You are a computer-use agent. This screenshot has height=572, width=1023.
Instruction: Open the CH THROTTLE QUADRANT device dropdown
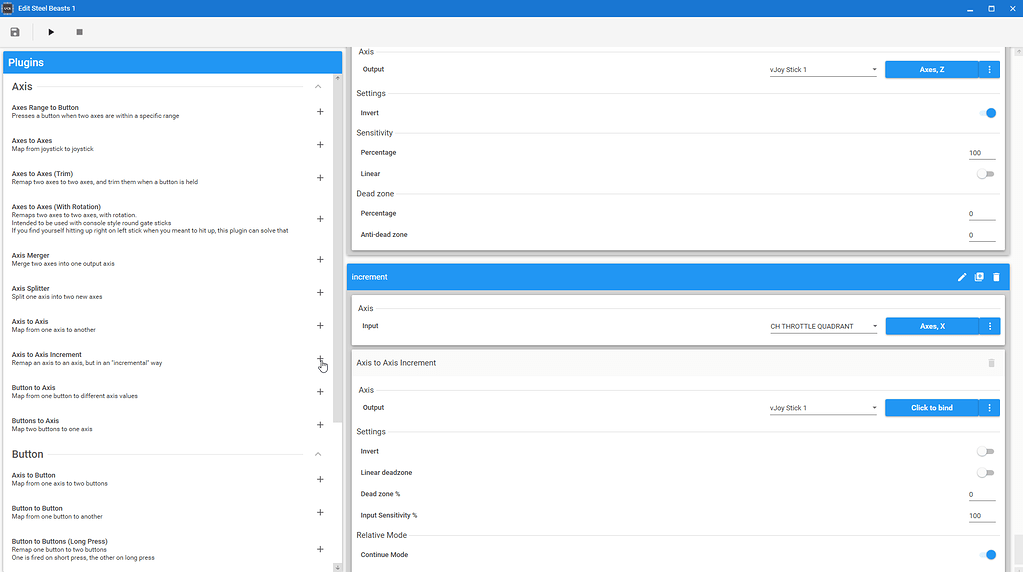[x=823, y=326]
